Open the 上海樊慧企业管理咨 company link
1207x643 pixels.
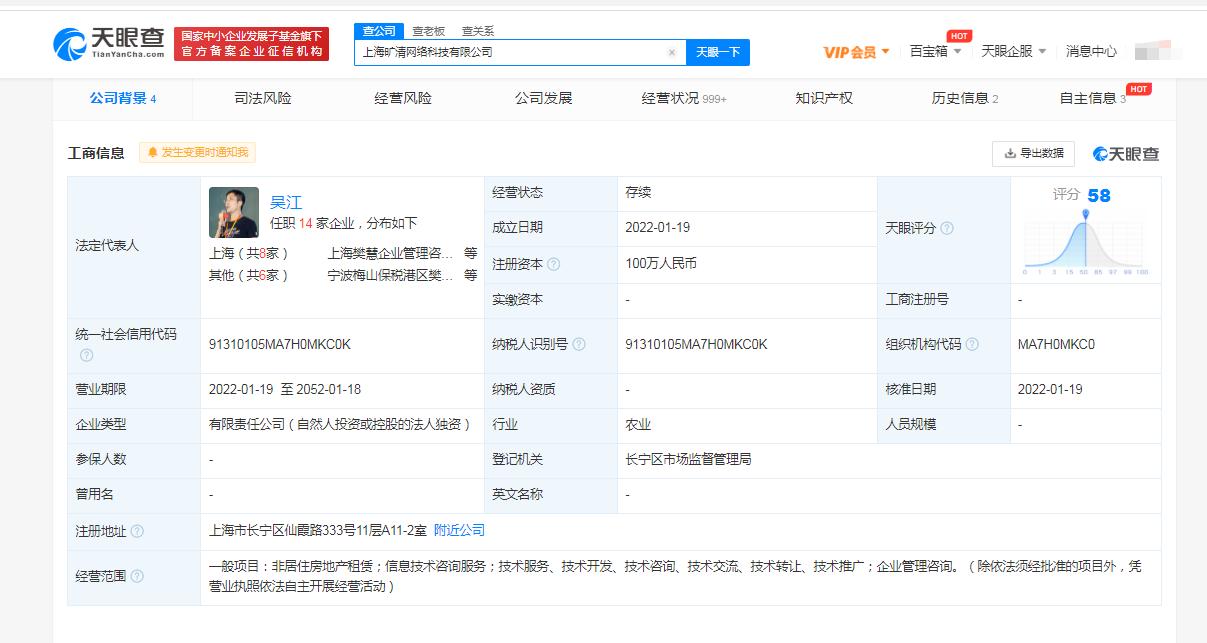click(390, 254)
